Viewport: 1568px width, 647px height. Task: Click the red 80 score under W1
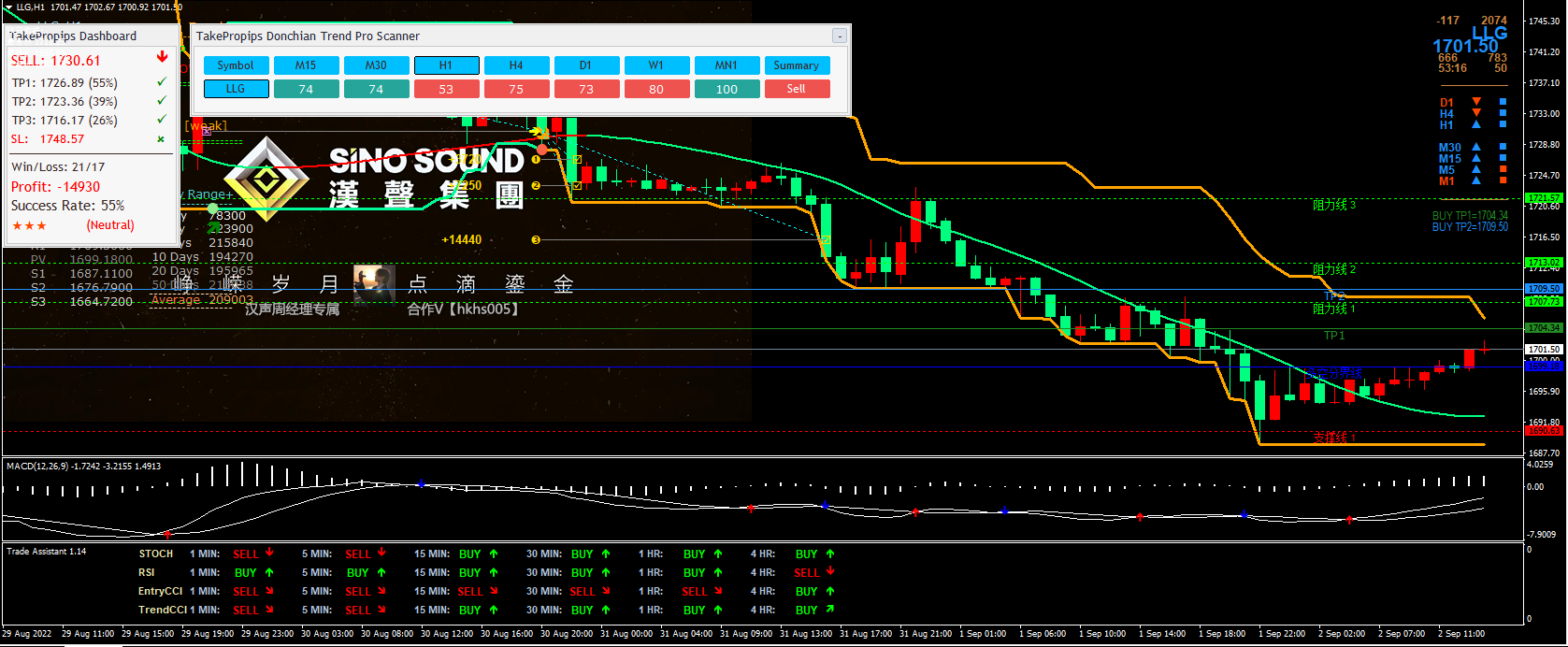pos(656,89)
